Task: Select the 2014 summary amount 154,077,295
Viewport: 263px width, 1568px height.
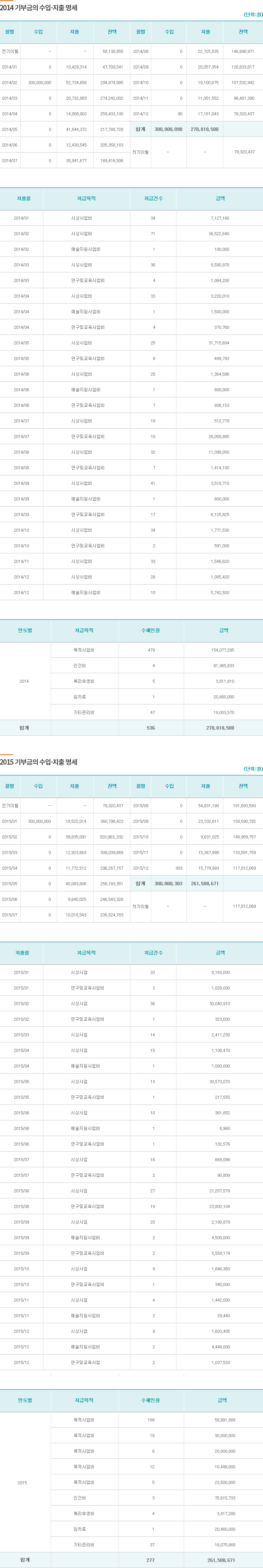Action: pyautogui.click(x=223, y=650)
